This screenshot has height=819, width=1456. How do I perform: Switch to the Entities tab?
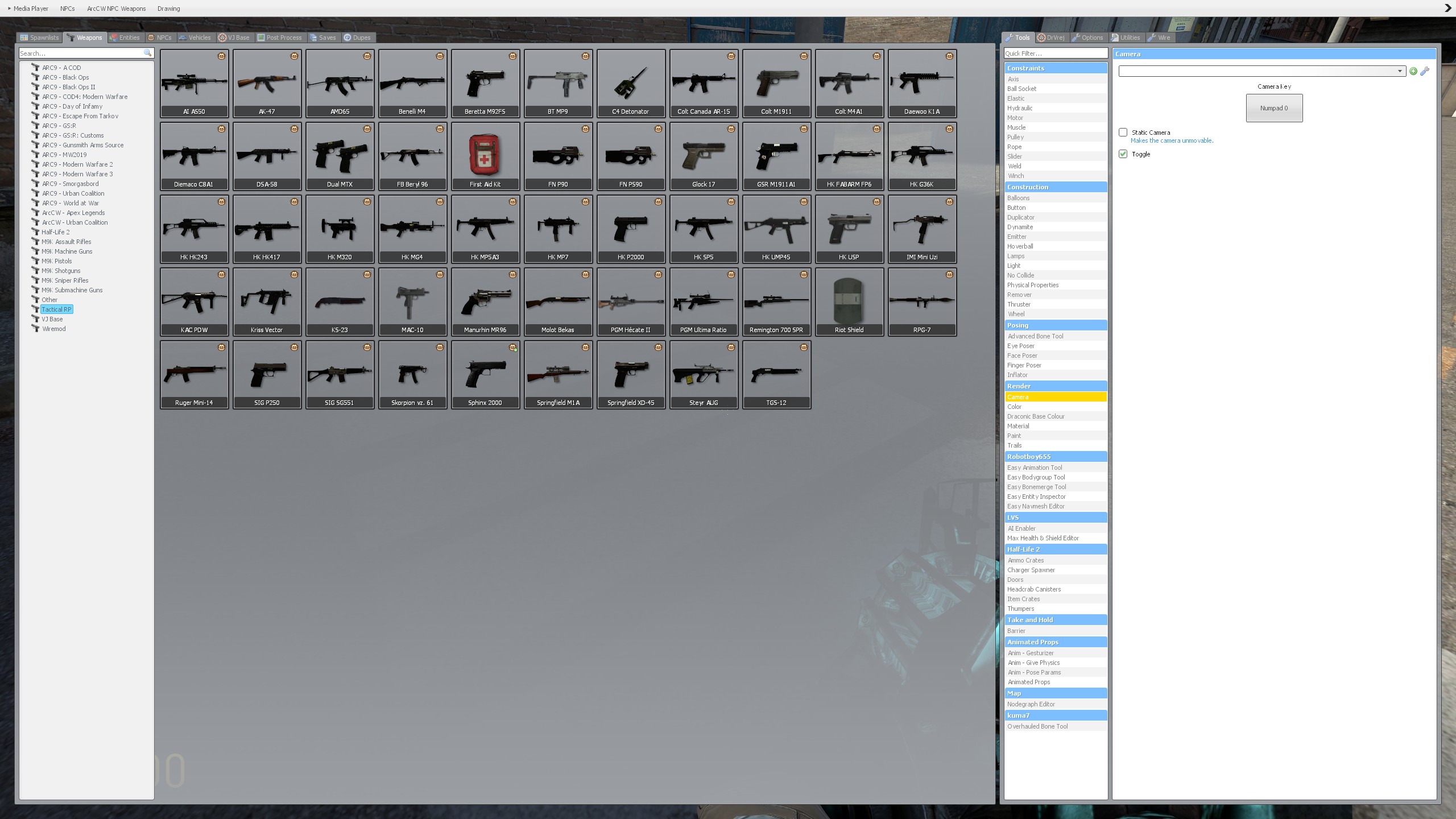(x=125, y=38)
